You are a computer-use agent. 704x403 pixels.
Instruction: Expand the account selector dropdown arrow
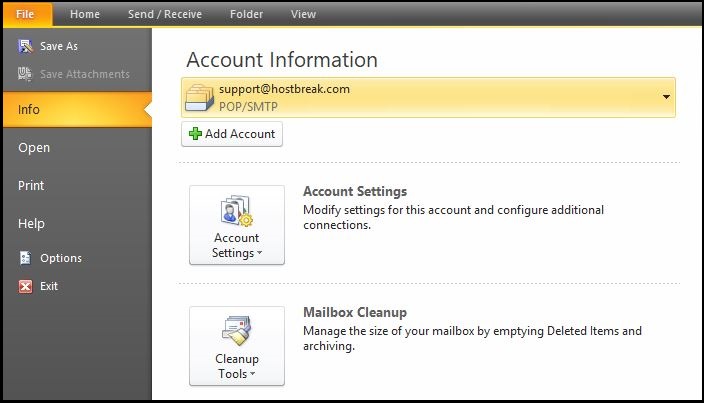click(666, 97)
